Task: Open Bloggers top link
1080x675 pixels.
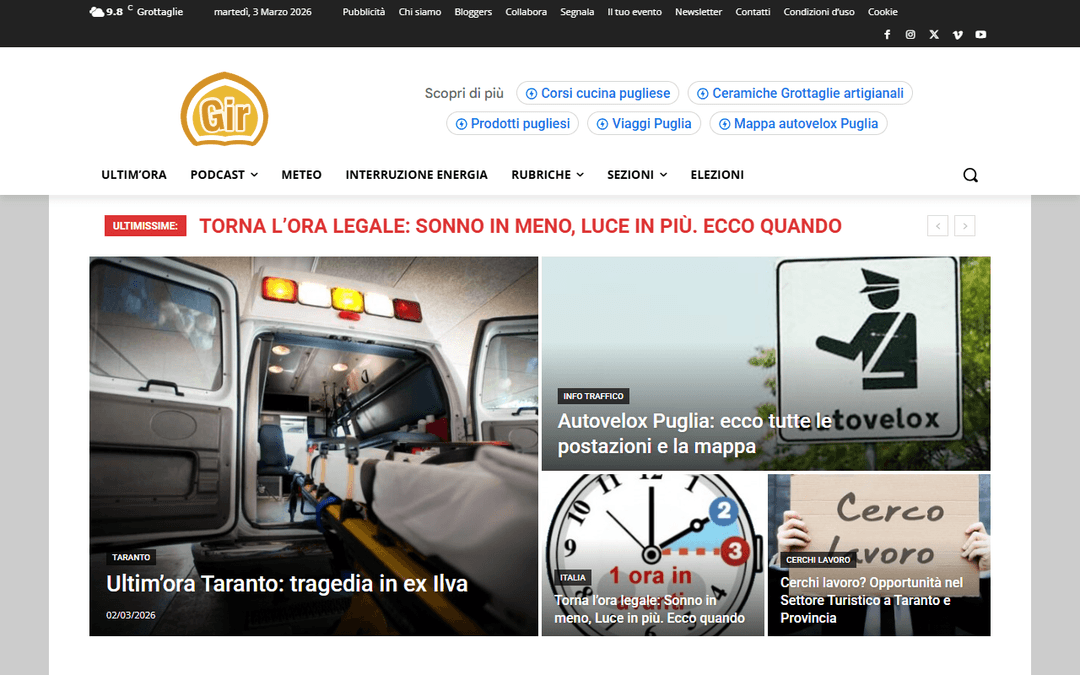Action: (x=473, y=12)
